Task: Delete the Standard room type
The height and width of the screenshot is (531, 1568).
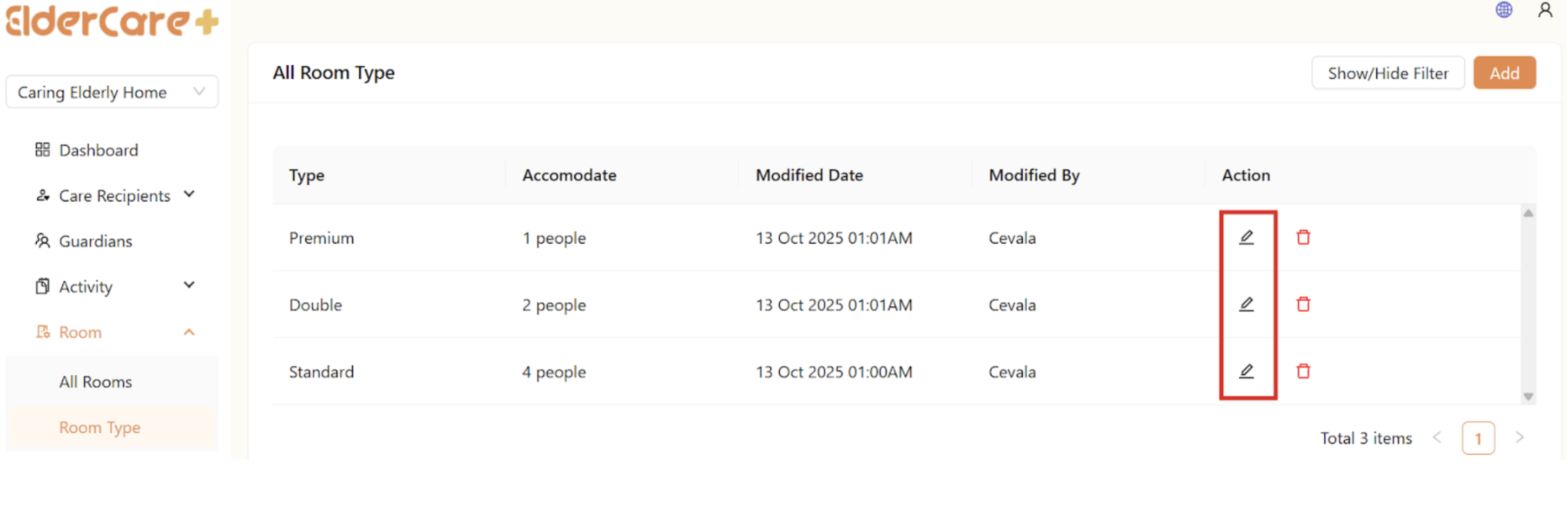Action: pos(1303,372)
